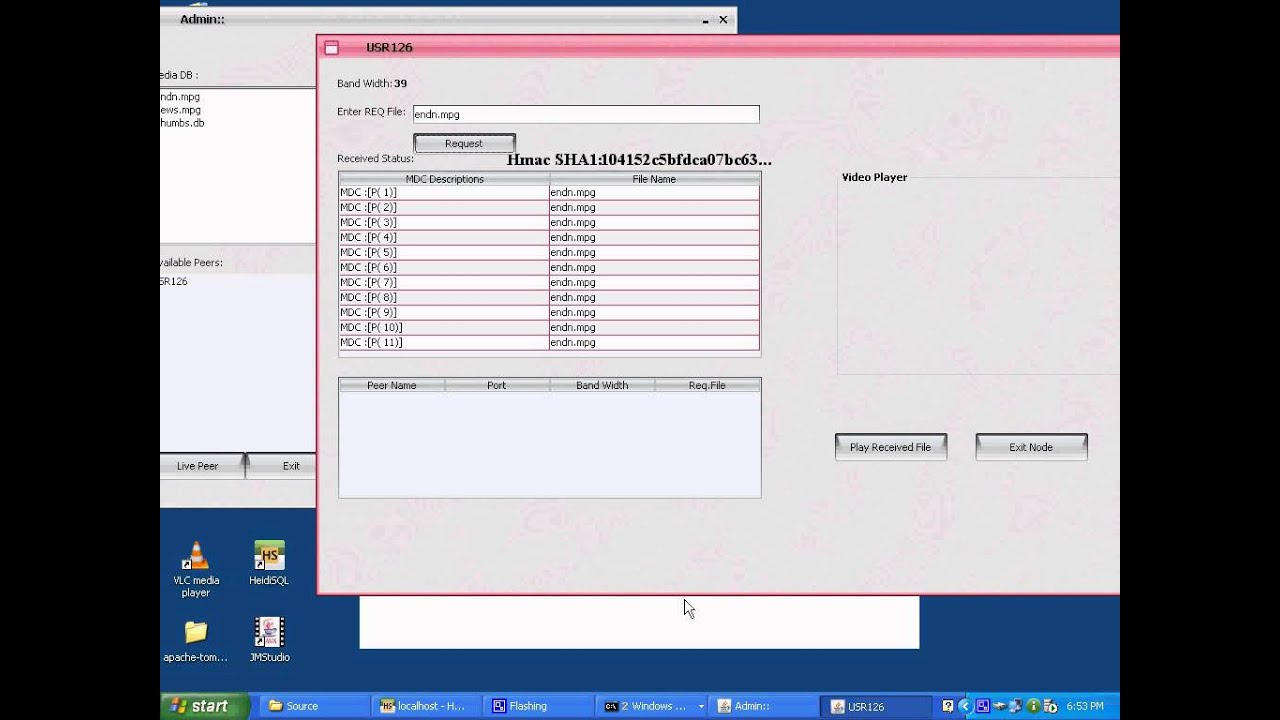Click MDC Descriptions column header

tap(444, 179)
